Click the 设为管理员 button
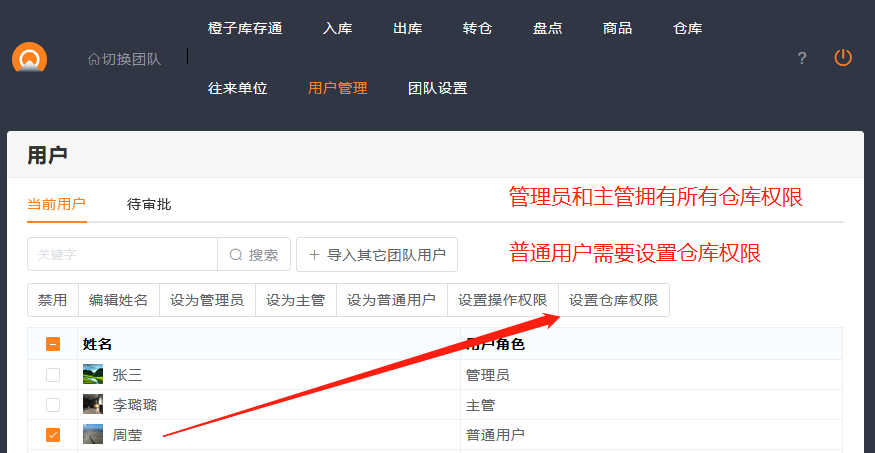Image resolution: width=875 pixels, height=453 pixels. pos(206,300)
